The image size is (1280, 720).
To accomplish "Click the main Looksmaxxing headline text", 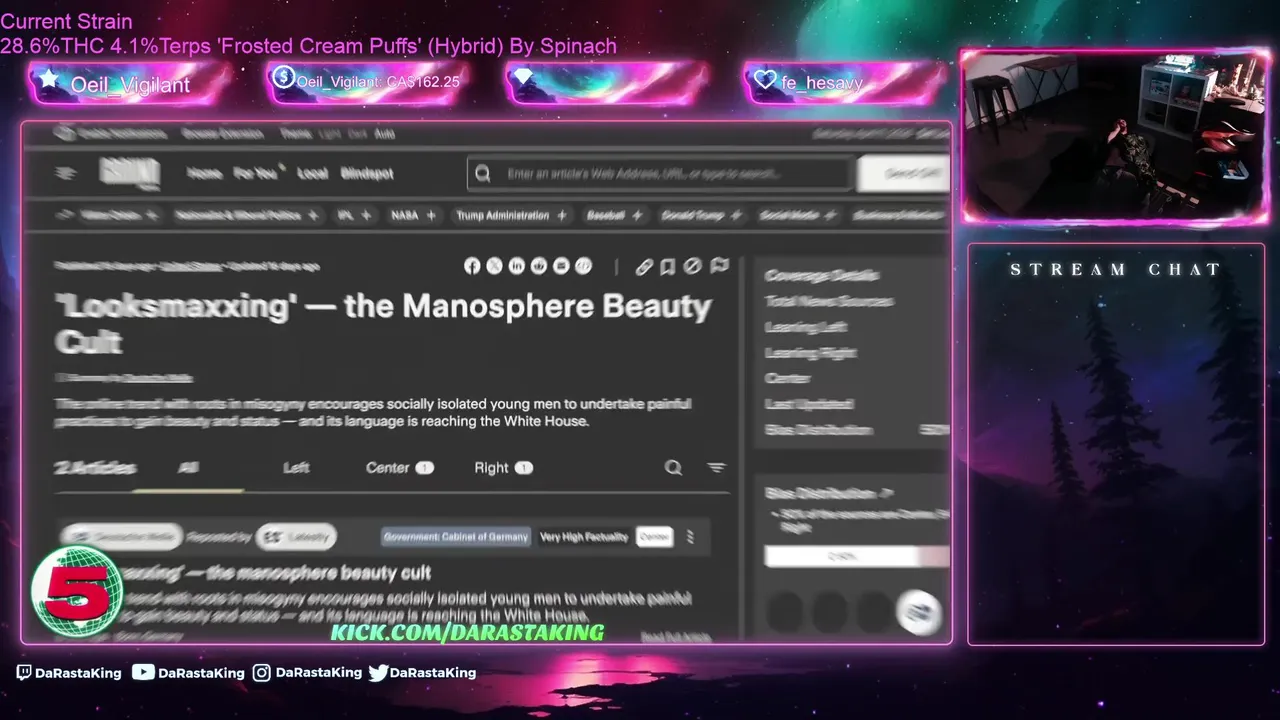I will pos(383,322).
